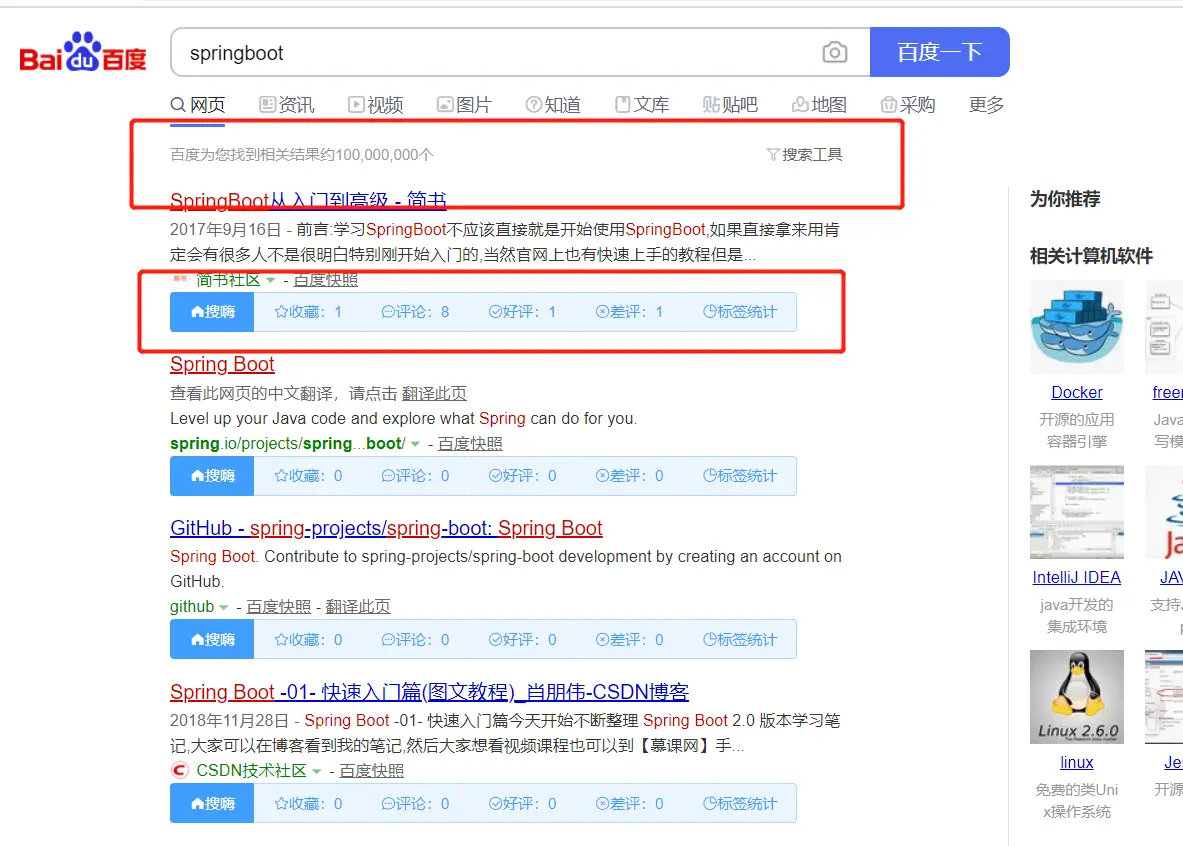The height and width of the screenshot is (846, 1183).
Task: Click 搜嗨 button under the 简书 result
Action: tap(212, 312)
